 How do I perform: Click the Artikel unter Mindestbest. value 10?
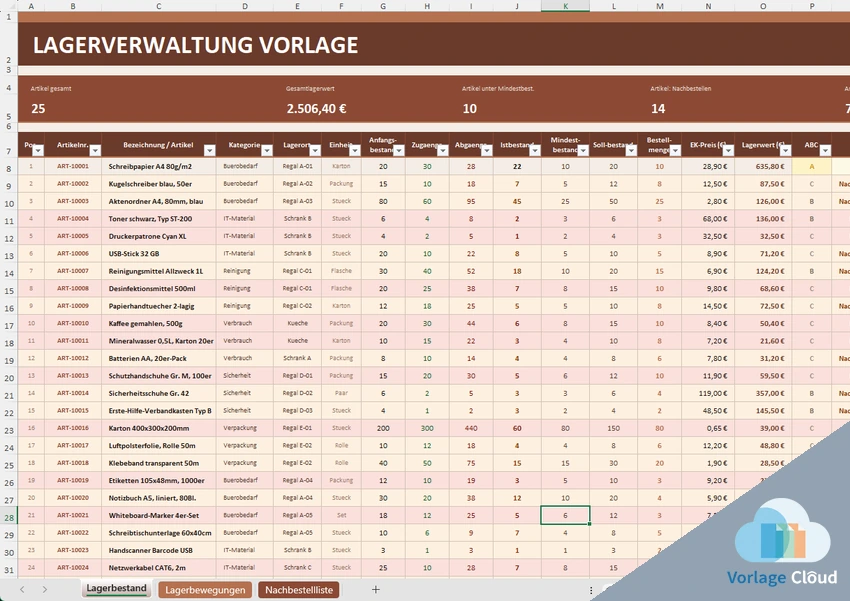tap(469, 109)
